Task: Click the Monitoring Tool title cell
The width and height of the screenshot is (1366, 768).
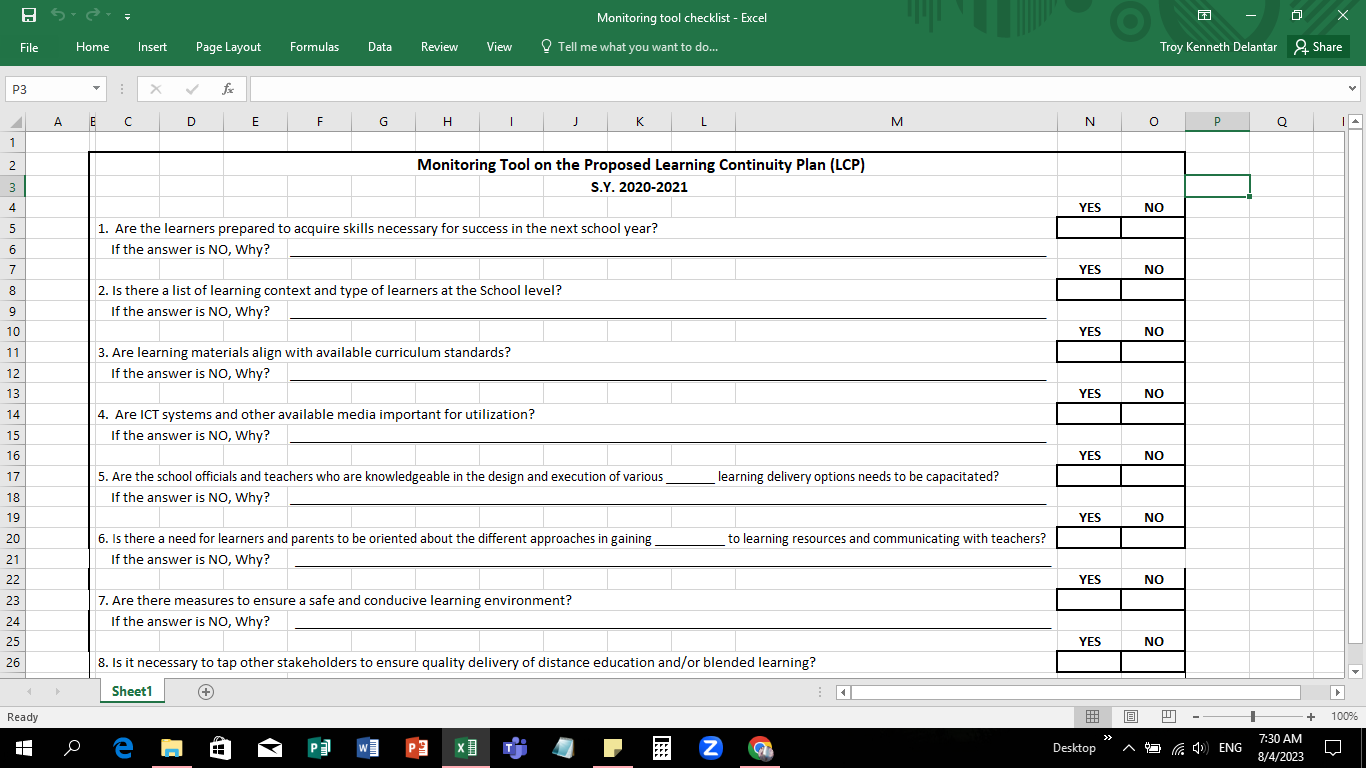Action: coord(640,165)
